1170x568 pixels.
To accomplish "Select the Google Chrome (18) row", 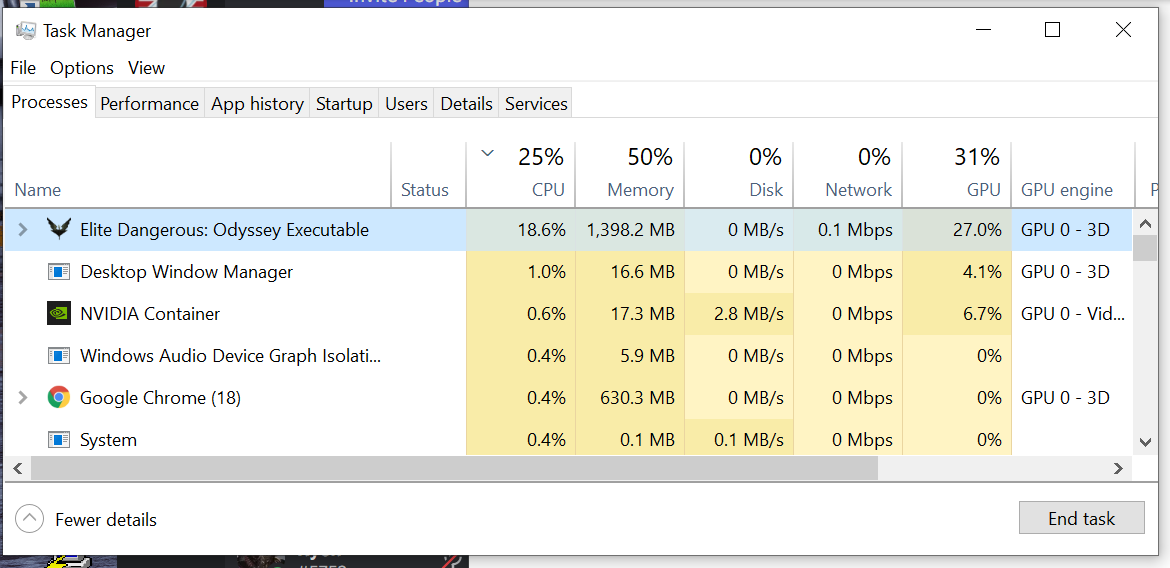I will (569, 398).
